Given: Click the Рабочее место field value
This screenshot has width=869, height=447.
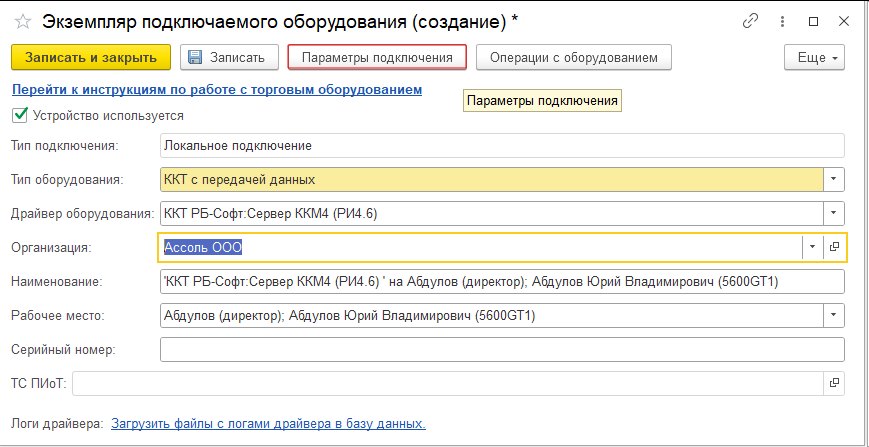Looking at the screenshot, I should [x=492, y=315].
